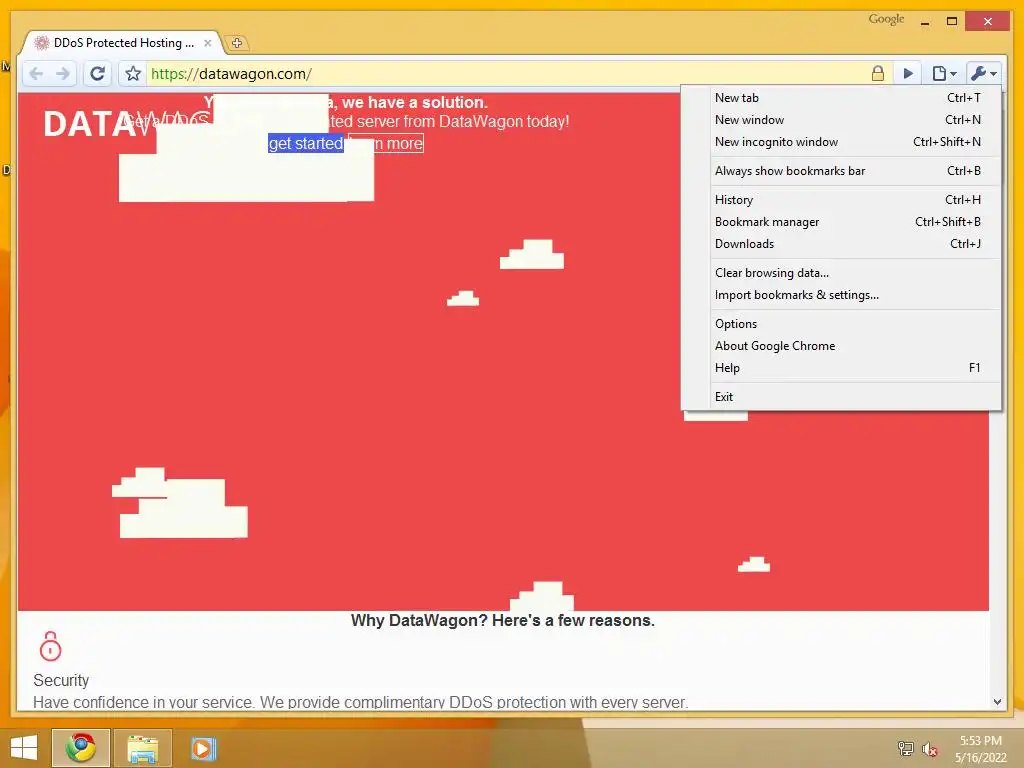Click the page scrollbar down arrow
Image resolution: width=1024 pixels, height=768 pixels.
[997, 702]
